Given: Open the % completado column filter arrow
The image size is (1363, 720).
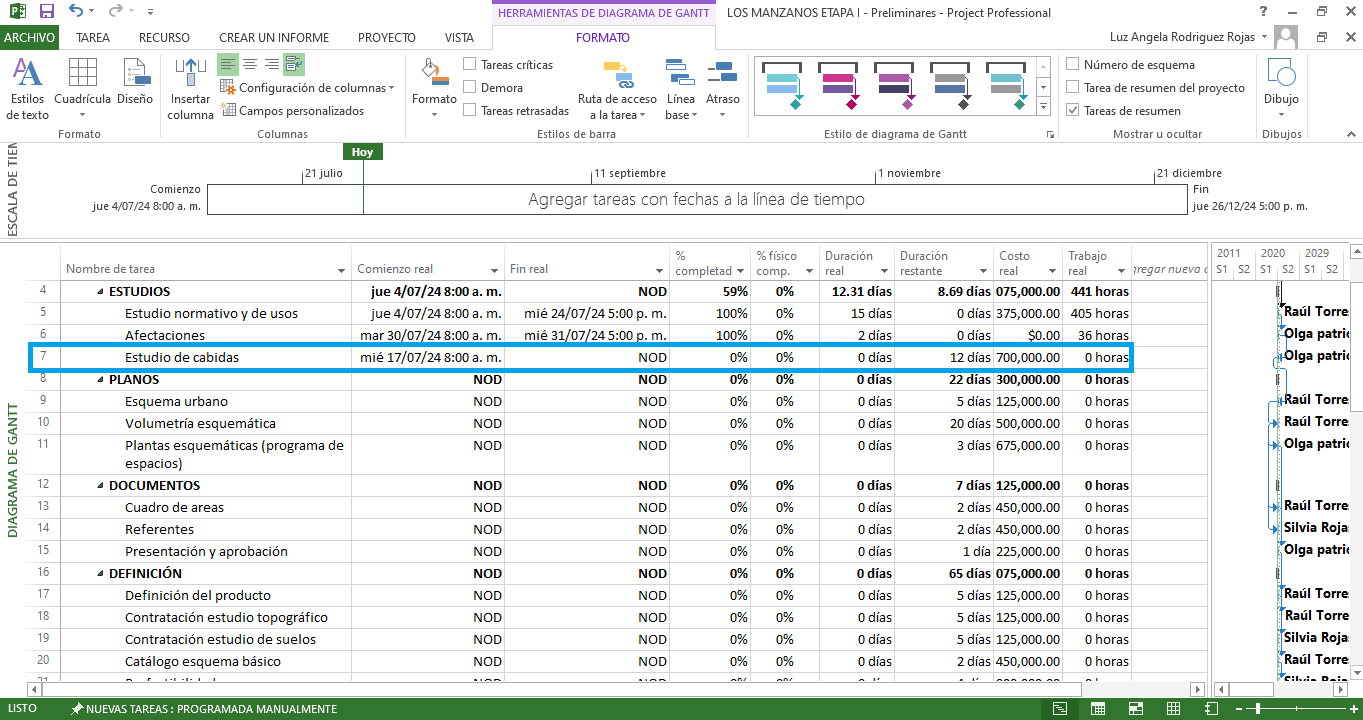Looking at the screenshot, I should point(740,271).
